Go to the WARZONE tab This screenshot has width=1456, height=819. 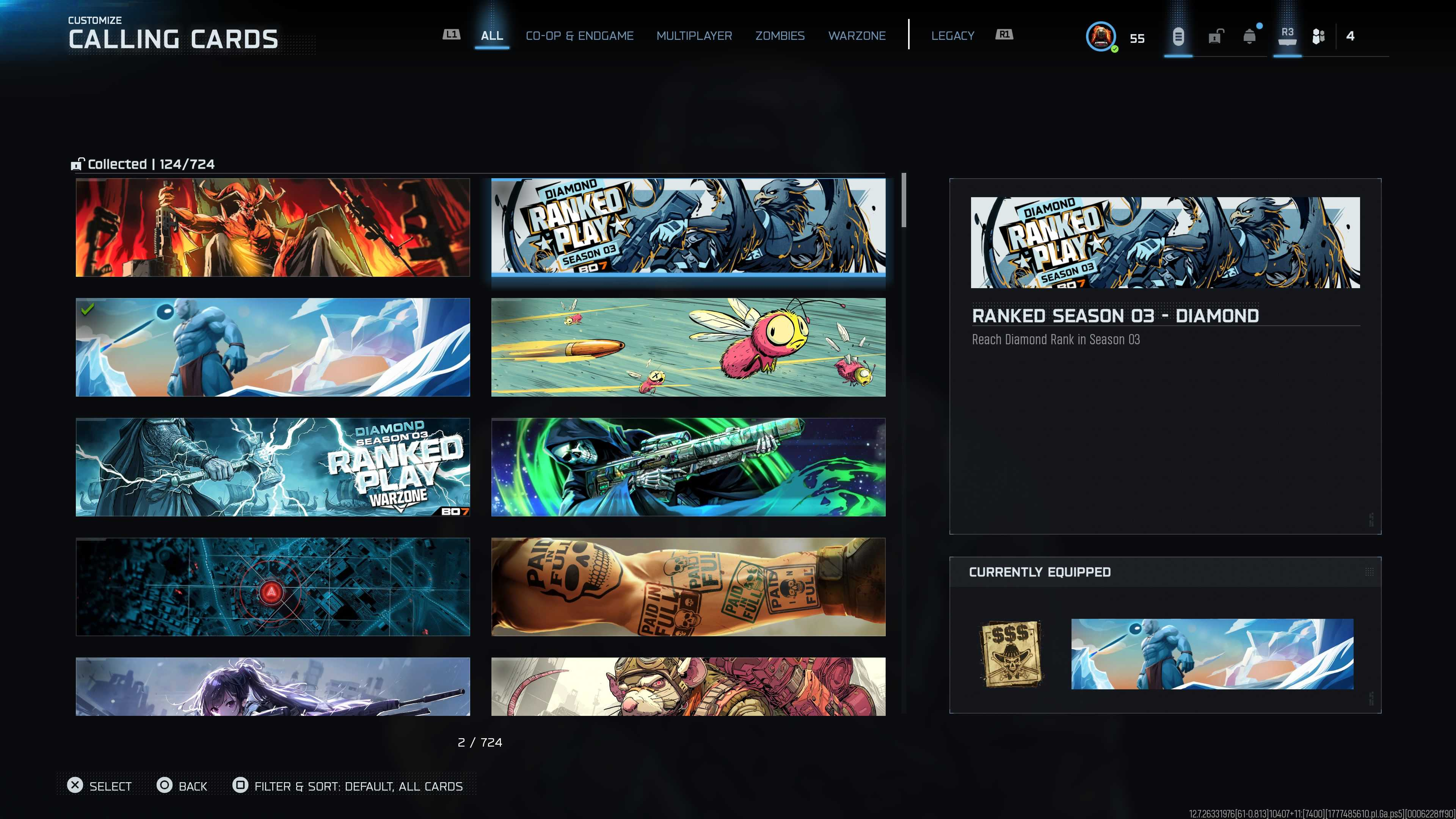857,36
